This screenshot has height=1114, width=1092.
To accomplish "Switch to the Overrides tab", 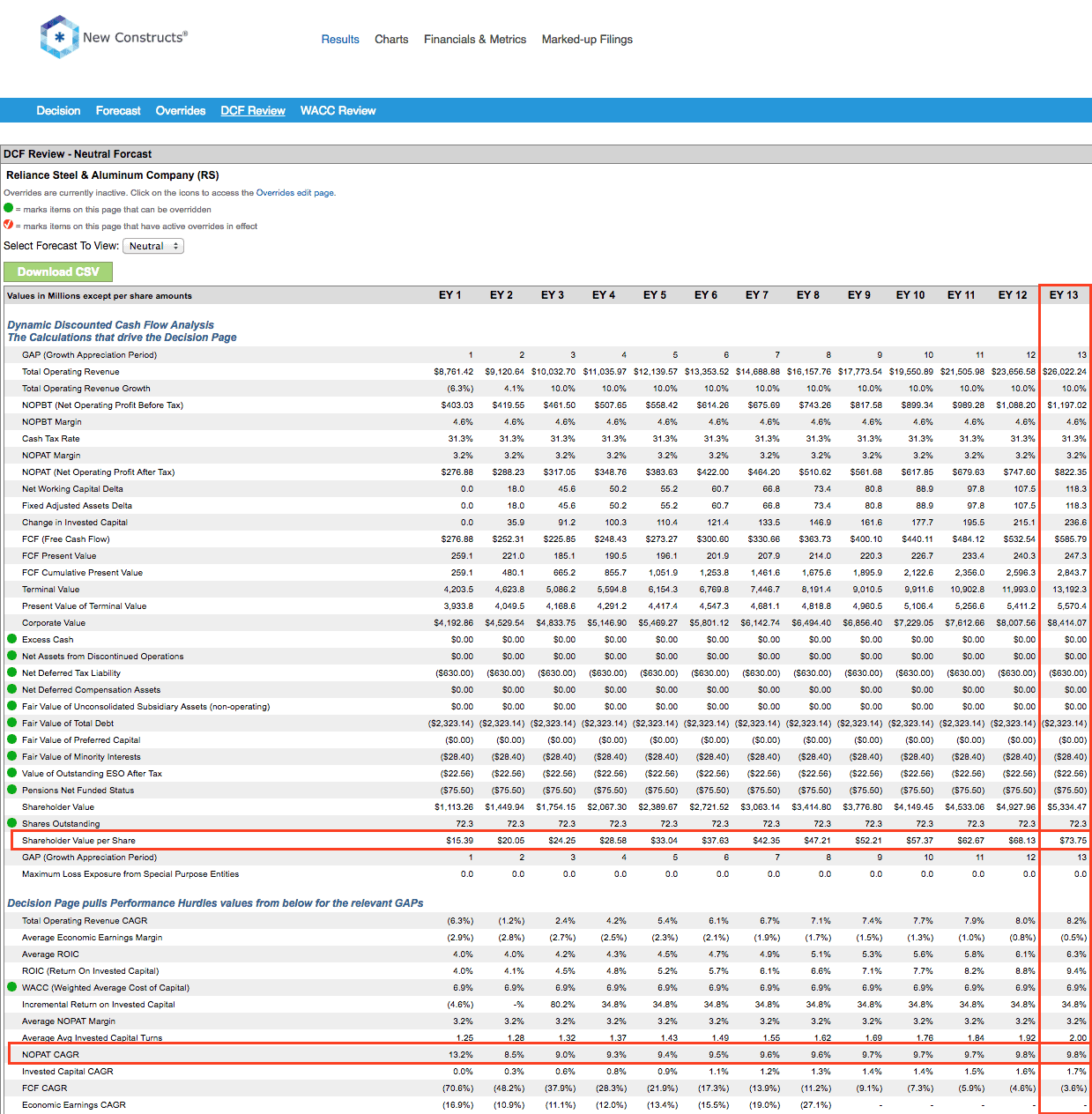I will click(181, 111).
